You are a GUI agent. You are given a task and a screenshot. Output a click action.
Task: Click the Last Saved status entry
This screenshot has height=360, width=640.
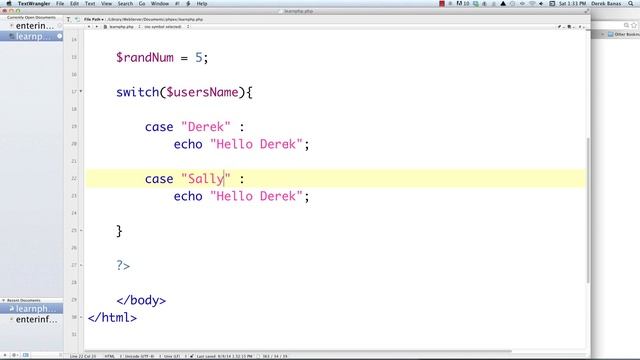[224, 356]
